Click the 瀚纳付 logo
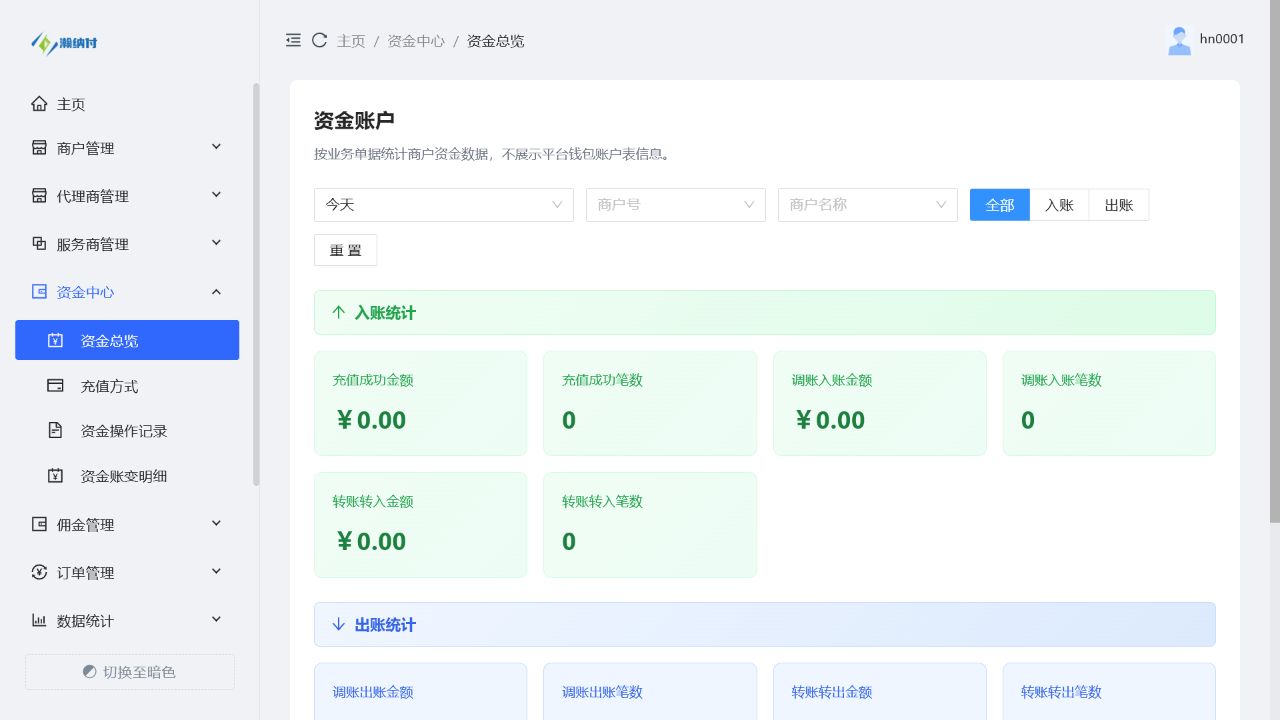Image resolution: width=1280 pixels, height=720 pixels. click(x=65, y=43)
